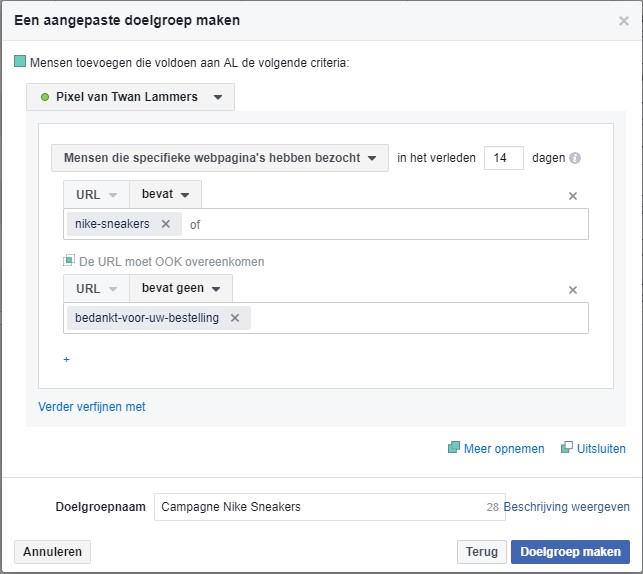Click the days input field showing 14
This screenshot has height=574, width=643.
coord(504,158)
